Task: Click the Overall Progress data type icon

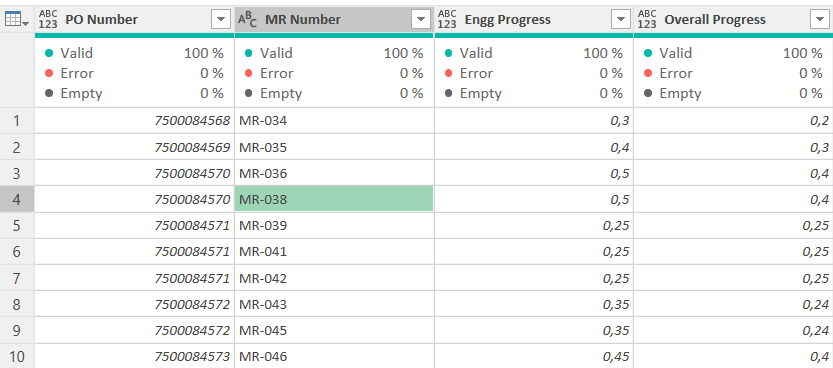Action: 647,20
